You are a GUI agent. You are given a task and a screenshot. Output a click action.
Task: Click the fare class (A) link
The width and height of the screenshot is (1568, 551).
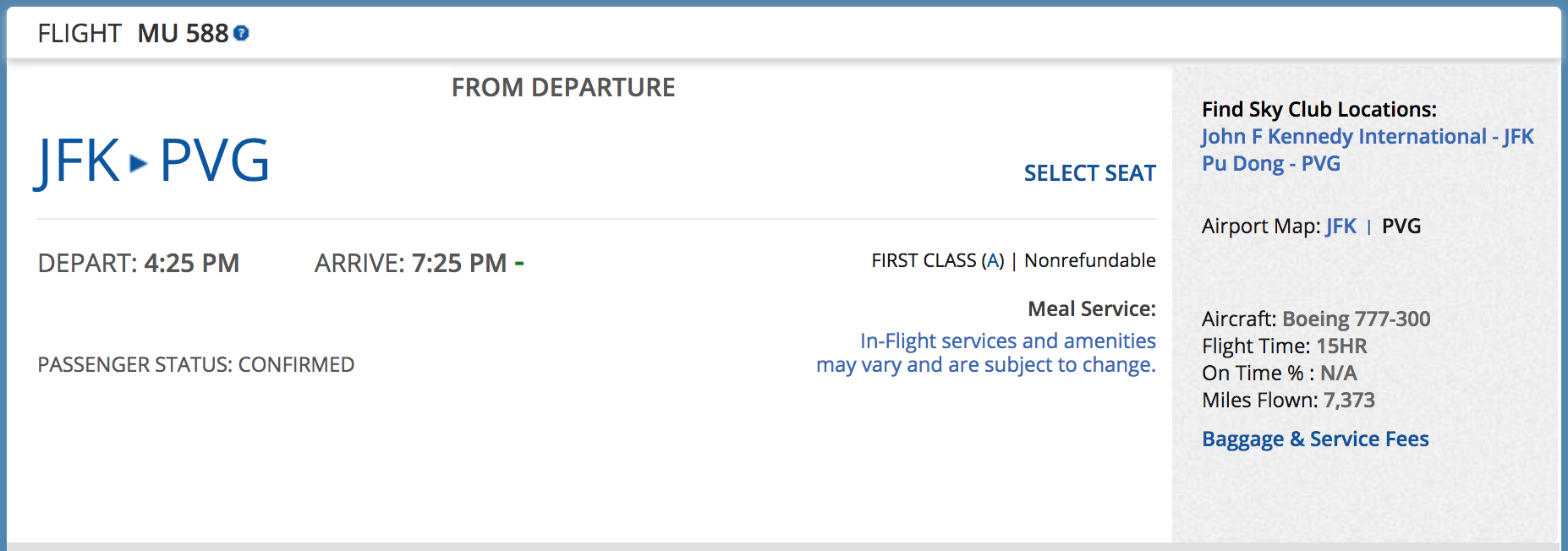994,260
